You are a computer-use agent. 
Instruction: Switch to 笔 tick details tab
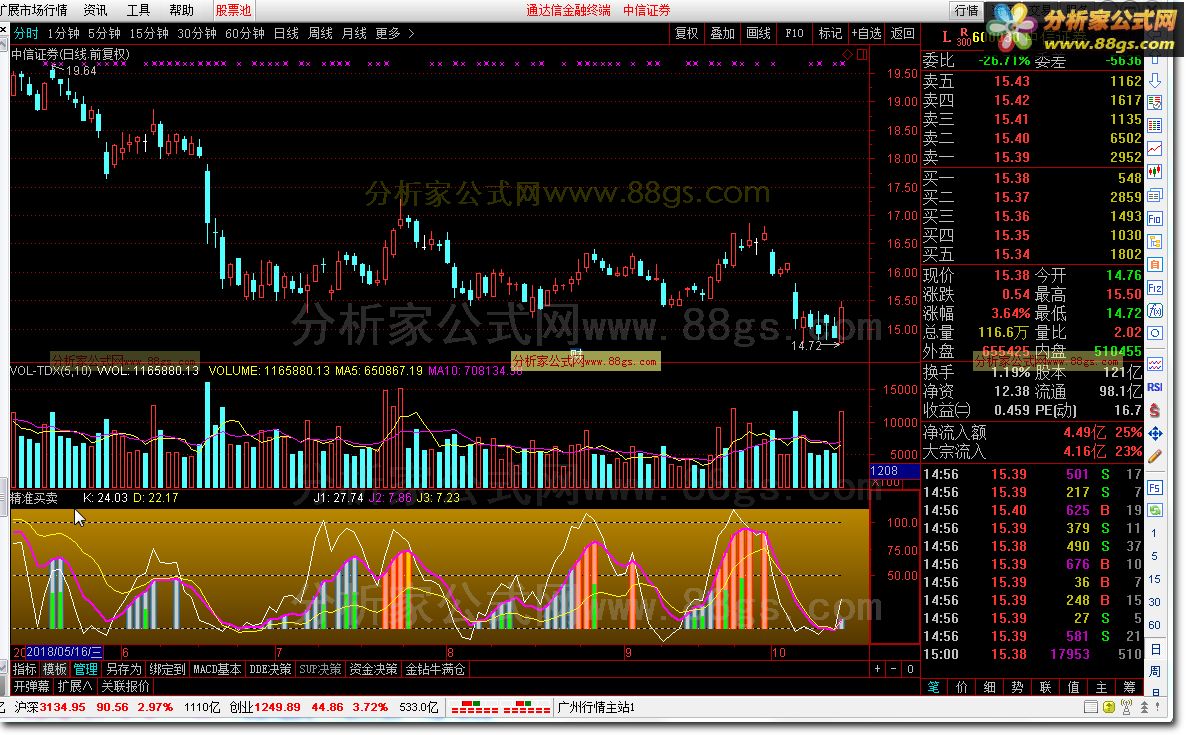click(933, 687)
